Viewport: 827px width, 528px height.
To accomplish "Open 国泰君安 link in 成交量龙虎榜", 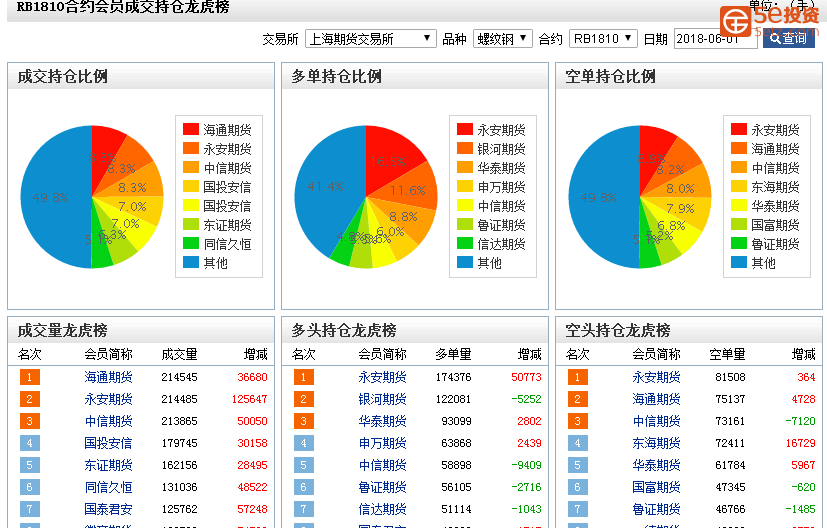I will coord(108,509).
